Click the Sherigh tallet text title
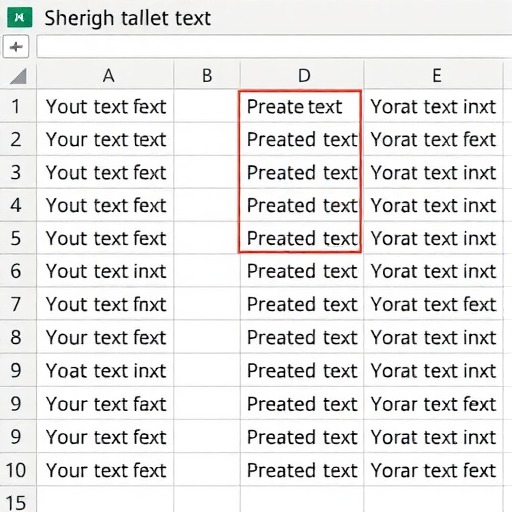 (127, 18)
